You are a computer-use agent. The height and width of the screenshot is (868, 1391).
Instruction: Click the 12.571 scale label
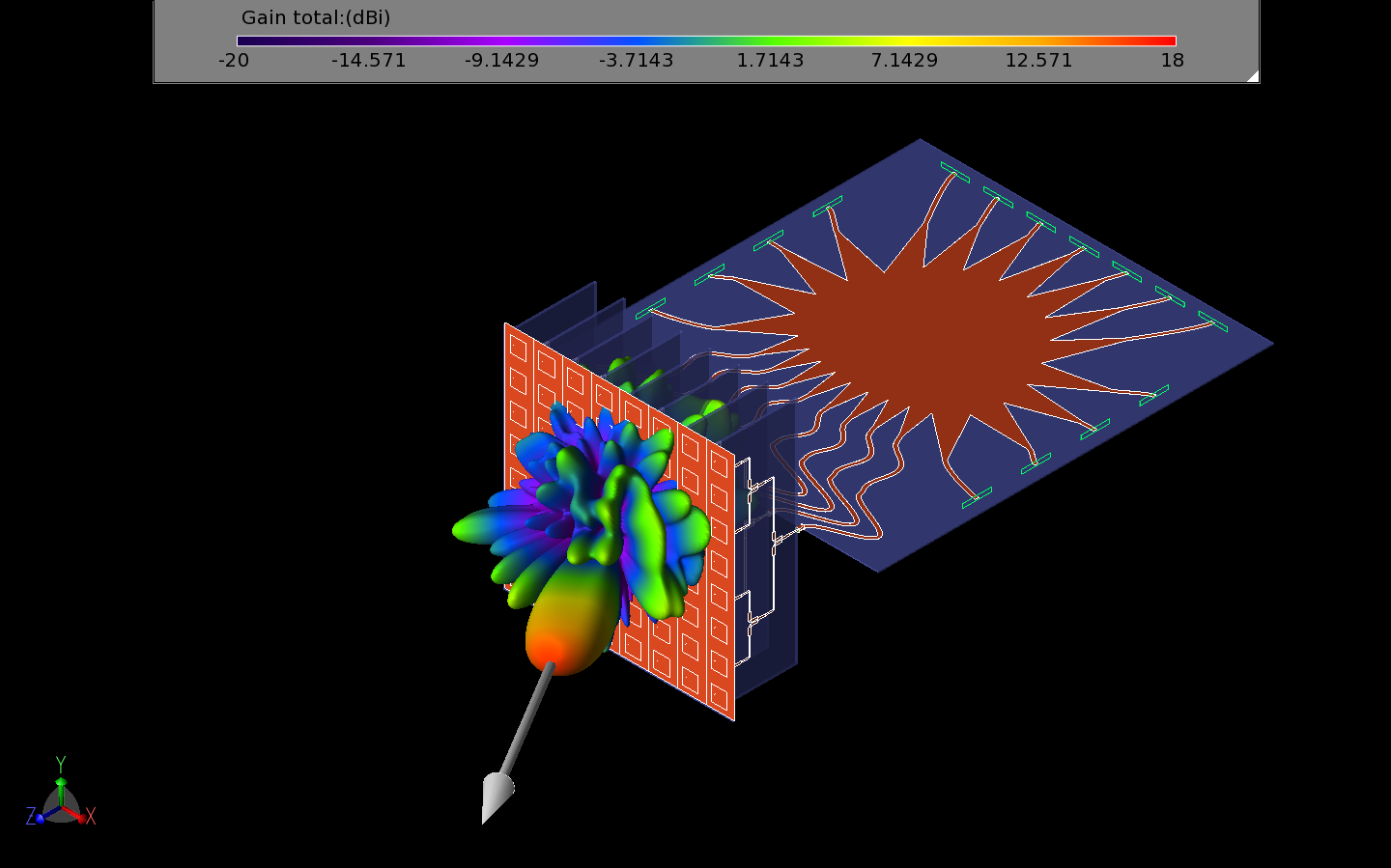(x=1038, y=60)
